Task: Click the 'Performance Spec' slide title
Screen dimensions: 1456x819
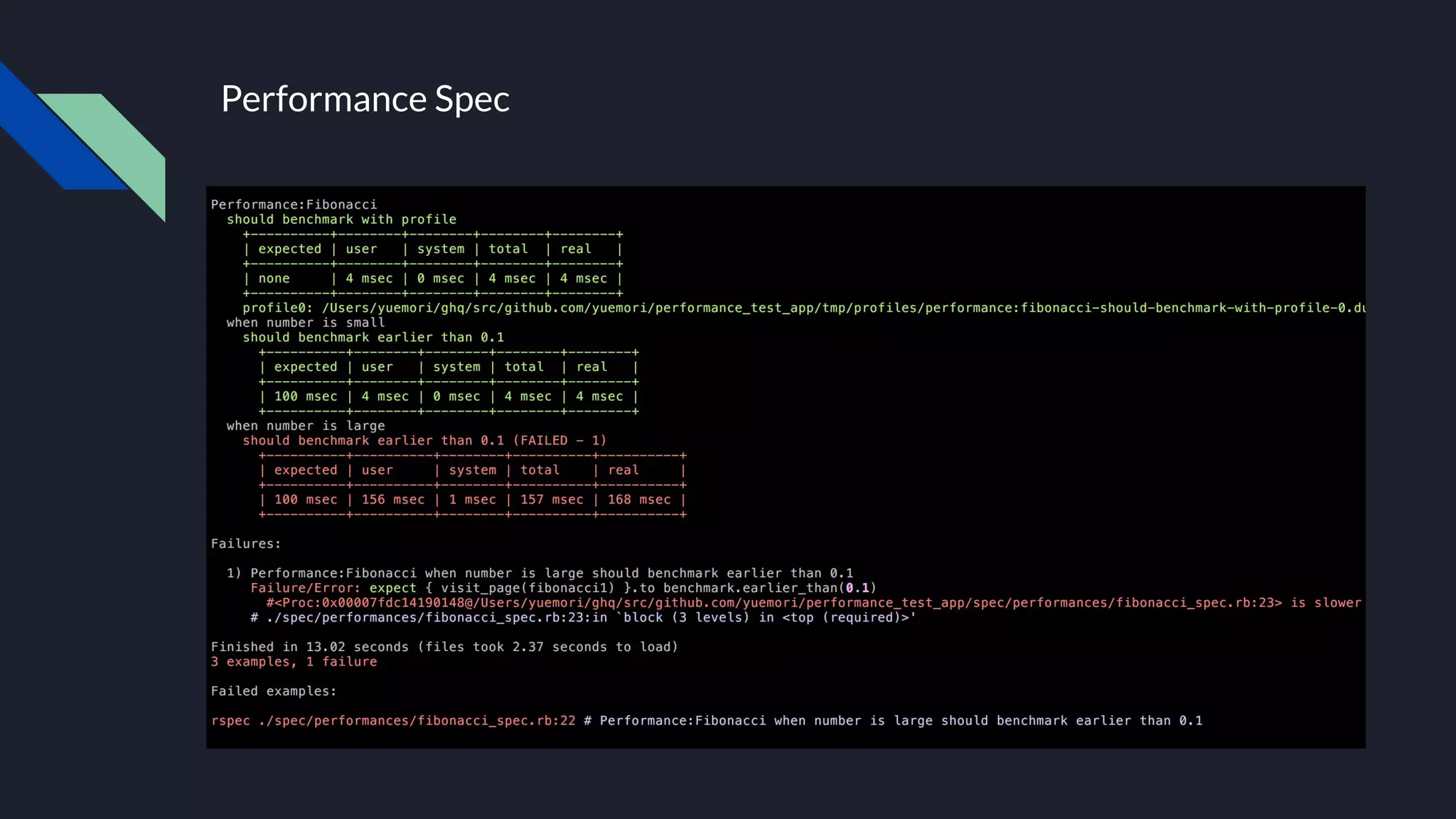Action: tap(365, 99)
